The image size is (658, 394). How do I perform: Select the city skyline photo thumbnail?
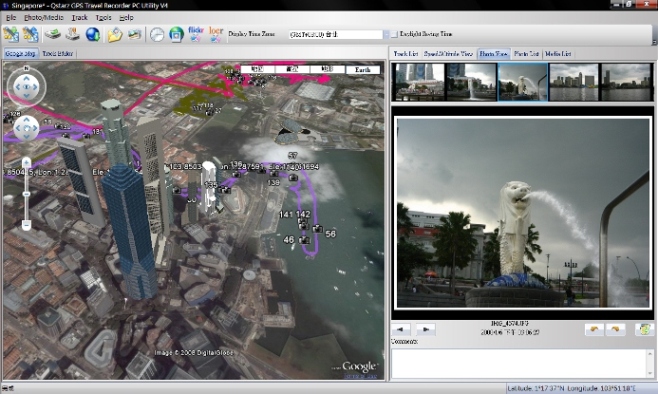(574, 82)
